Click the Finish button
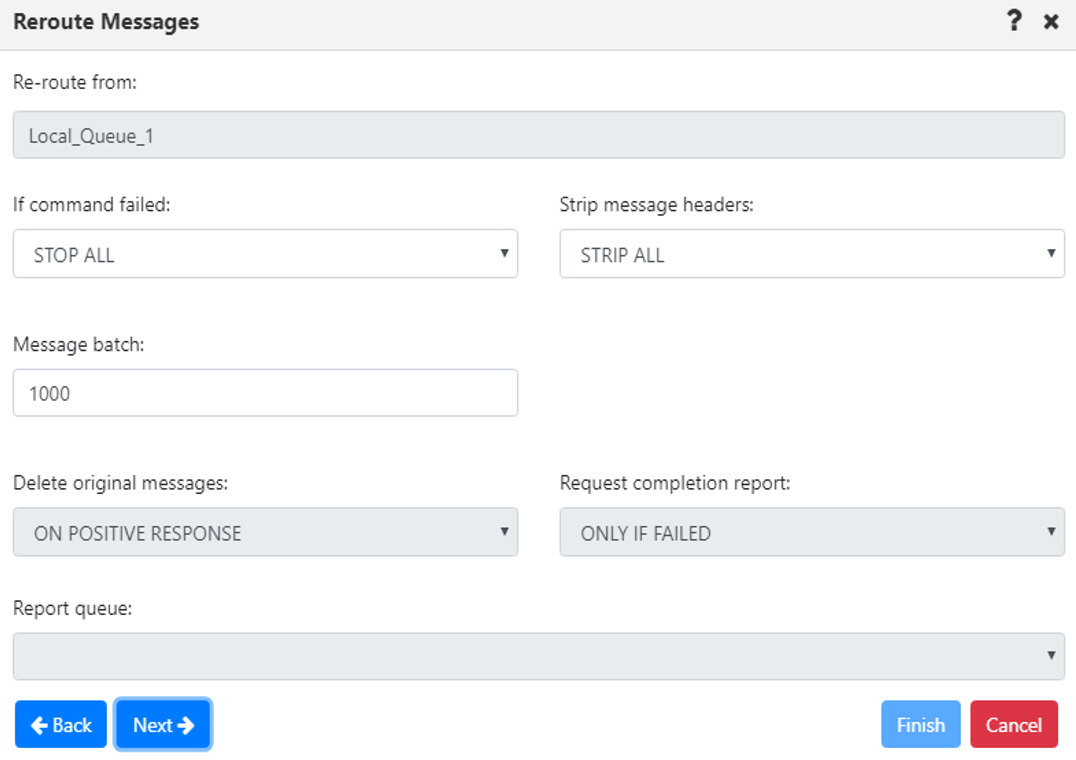 tap(920, 724)
